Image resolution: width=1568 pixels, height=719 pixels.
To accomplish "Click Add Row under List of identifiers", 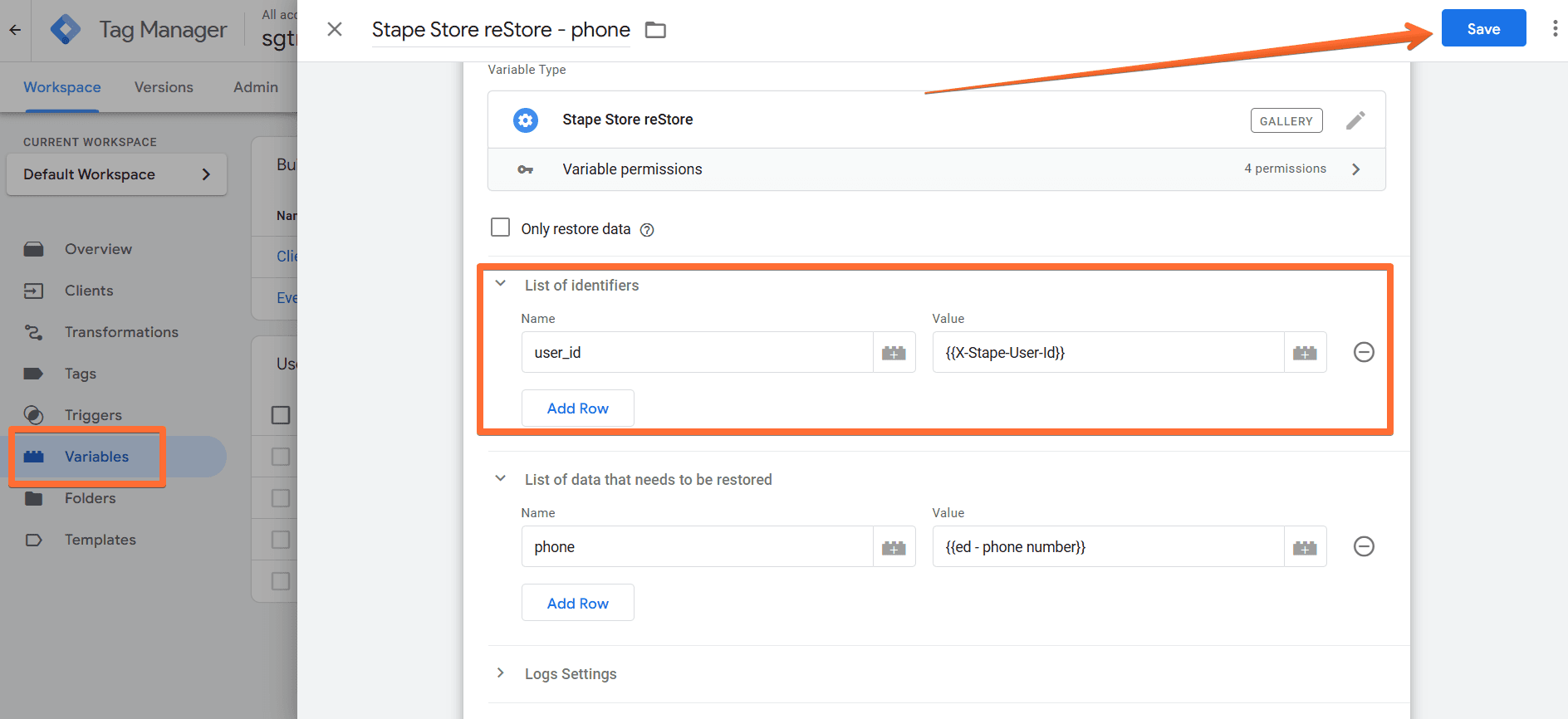I will pos(578,408).
